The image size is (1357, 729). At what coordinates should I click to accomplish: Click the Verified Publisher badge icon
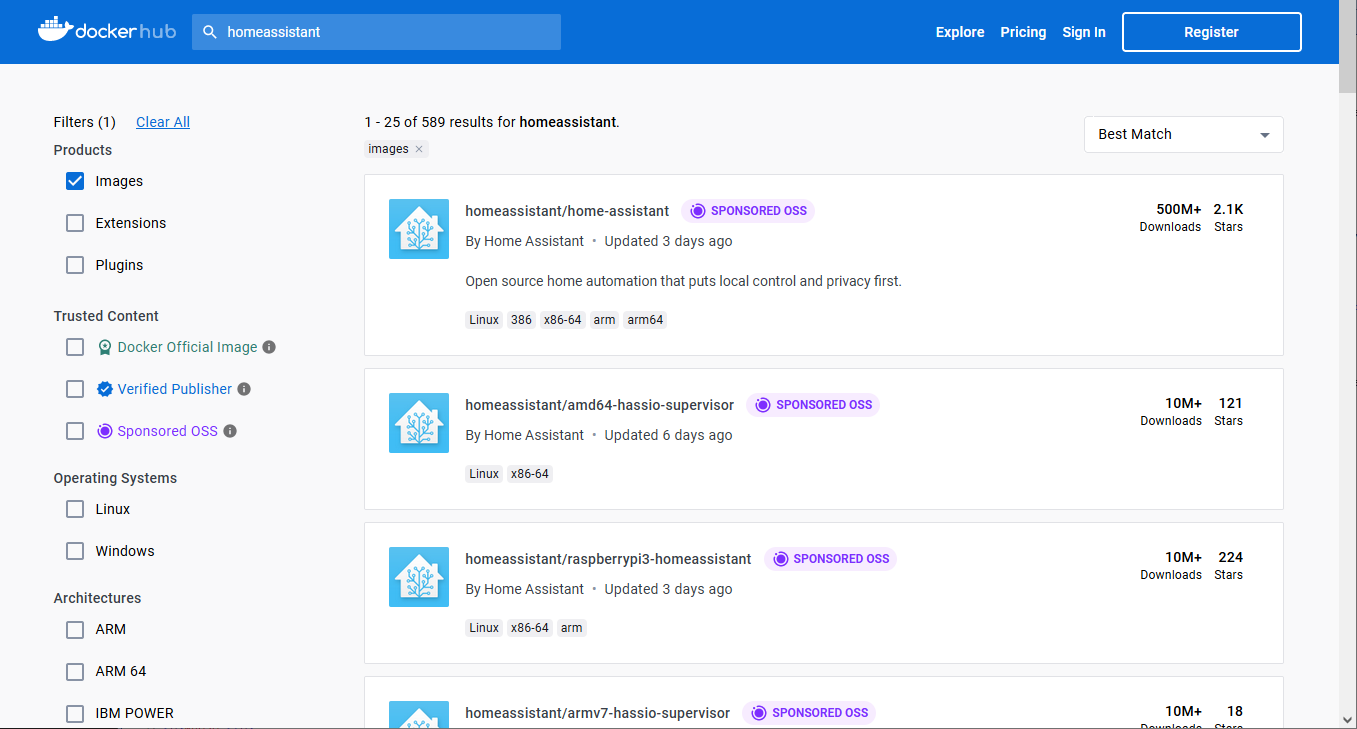point(105,389)
